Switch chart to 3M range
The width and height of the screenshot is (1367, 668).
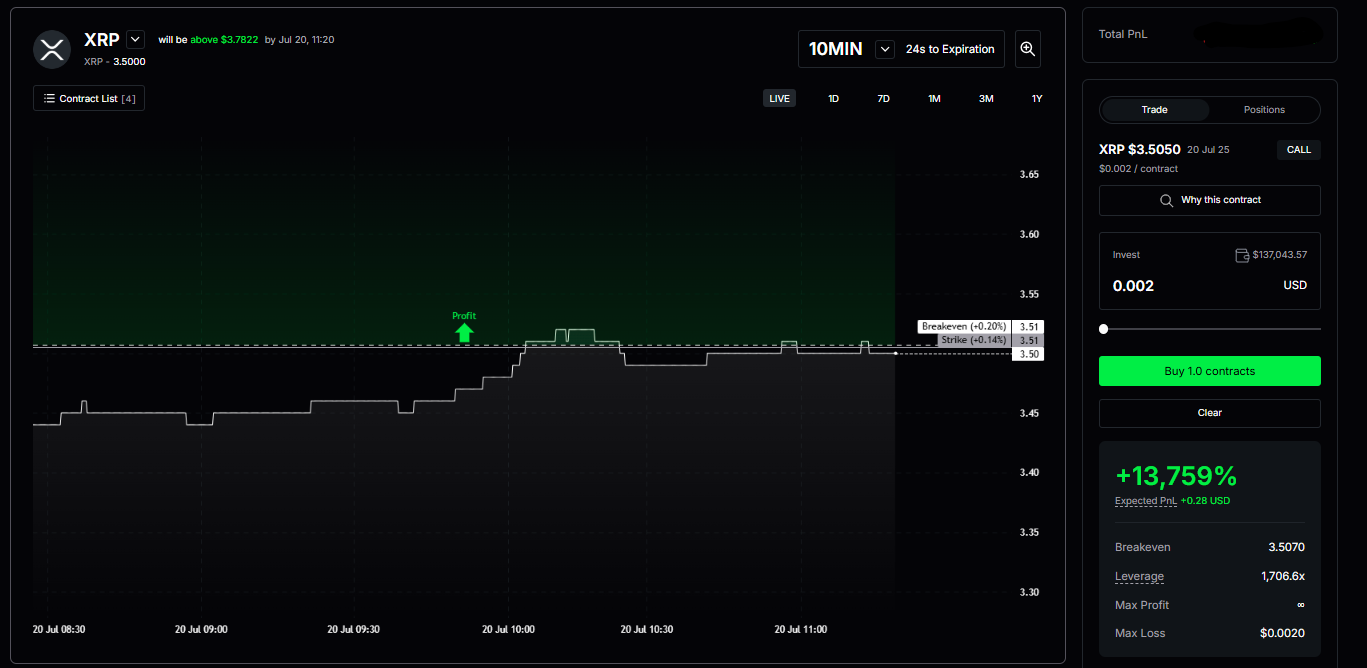pos(986,98)
